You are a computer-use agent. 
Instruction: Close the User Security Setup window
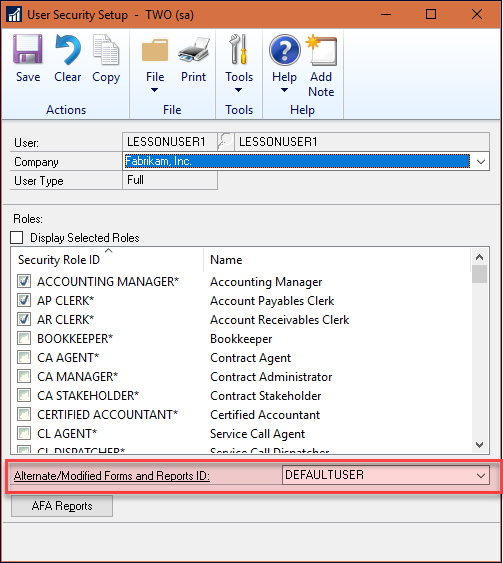click(477, 14)
